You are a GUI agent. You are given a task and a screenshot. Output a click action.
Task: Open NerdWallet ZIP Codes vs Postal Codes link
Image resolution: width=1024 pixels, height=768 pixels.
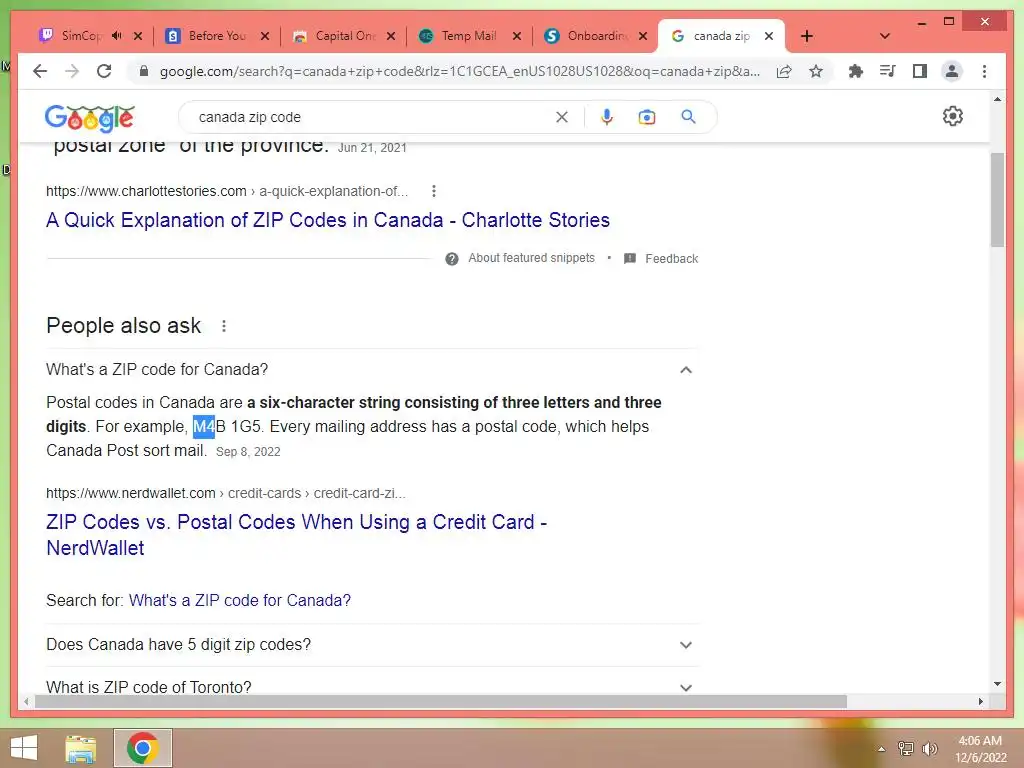(x=297, y=535)
